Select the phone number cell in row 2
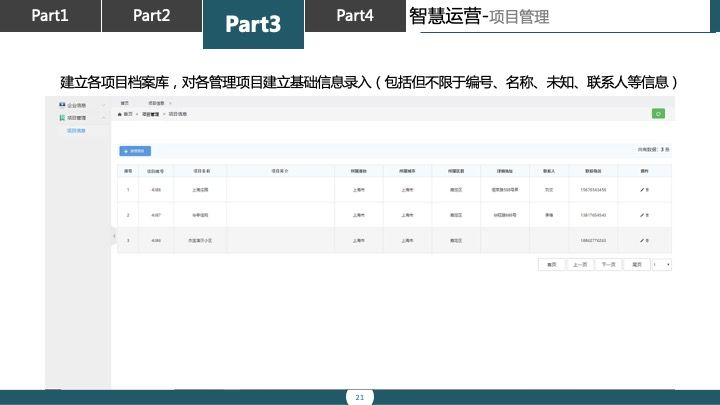Viewport: 720px width, 405px height. pos(593,215)
